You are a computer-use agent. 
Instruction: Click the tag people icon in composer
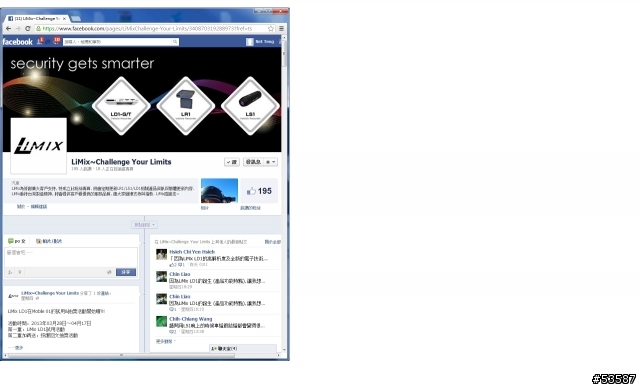[x=10, y=272]
